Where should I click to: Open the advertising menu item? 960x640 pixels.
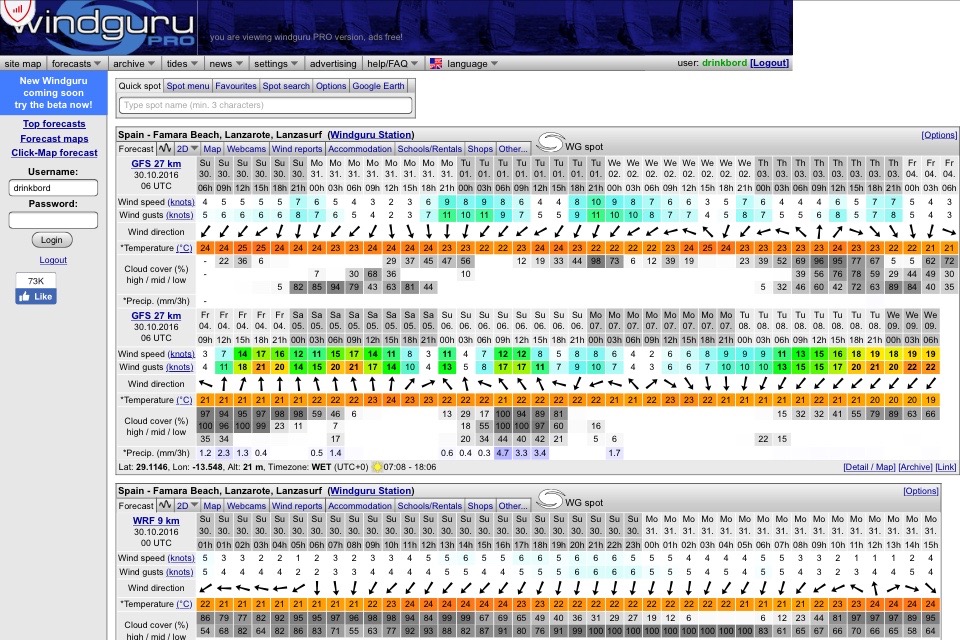[332, 64]
